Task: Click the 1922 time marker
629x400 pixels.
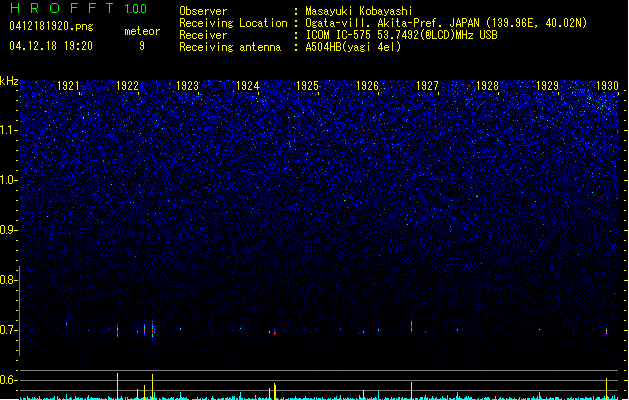Action: coord(127,86)
